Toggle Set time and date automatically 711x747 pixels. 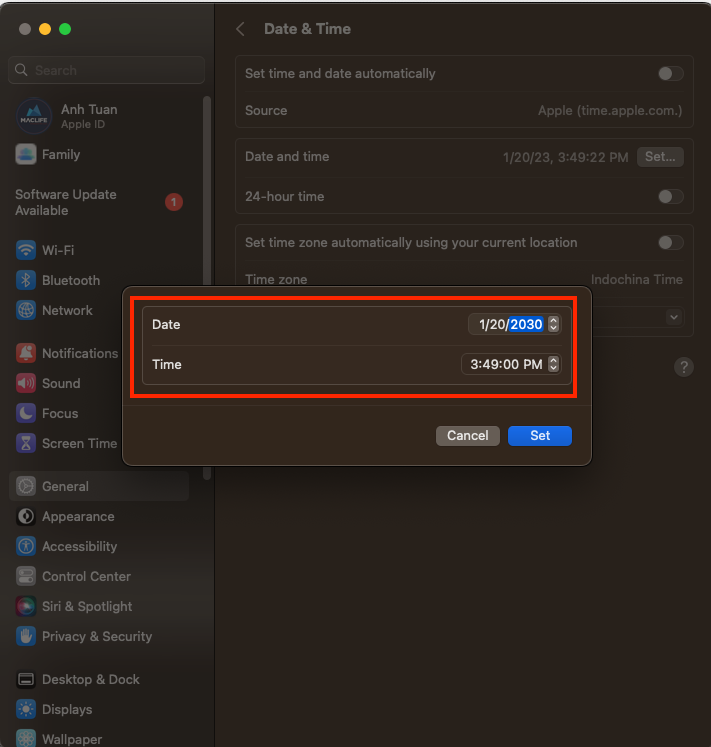pos(671,74)
